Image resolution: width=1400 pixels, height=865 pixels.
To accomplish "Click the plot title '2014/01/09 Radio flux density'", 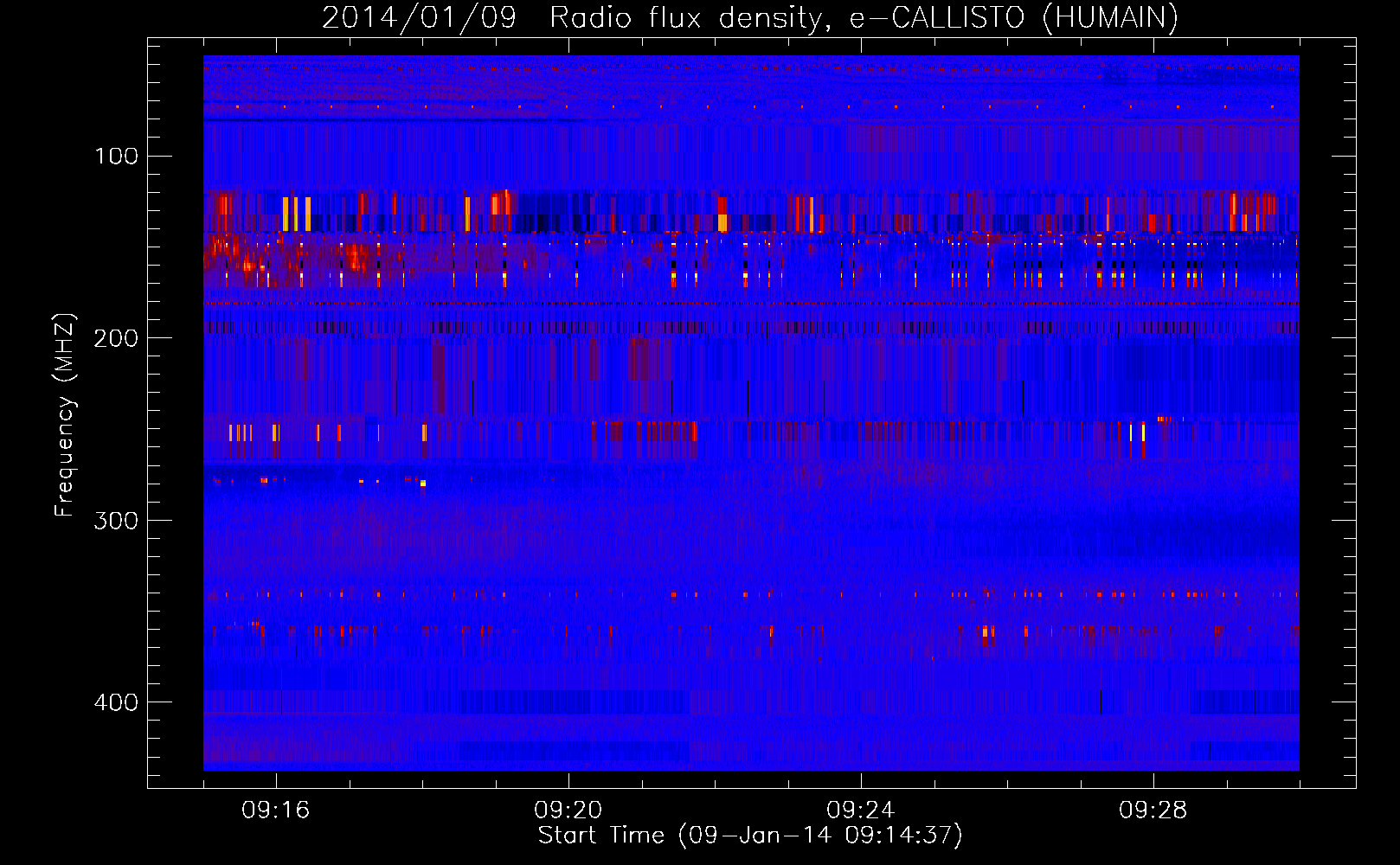I will [x=750, y=17].
